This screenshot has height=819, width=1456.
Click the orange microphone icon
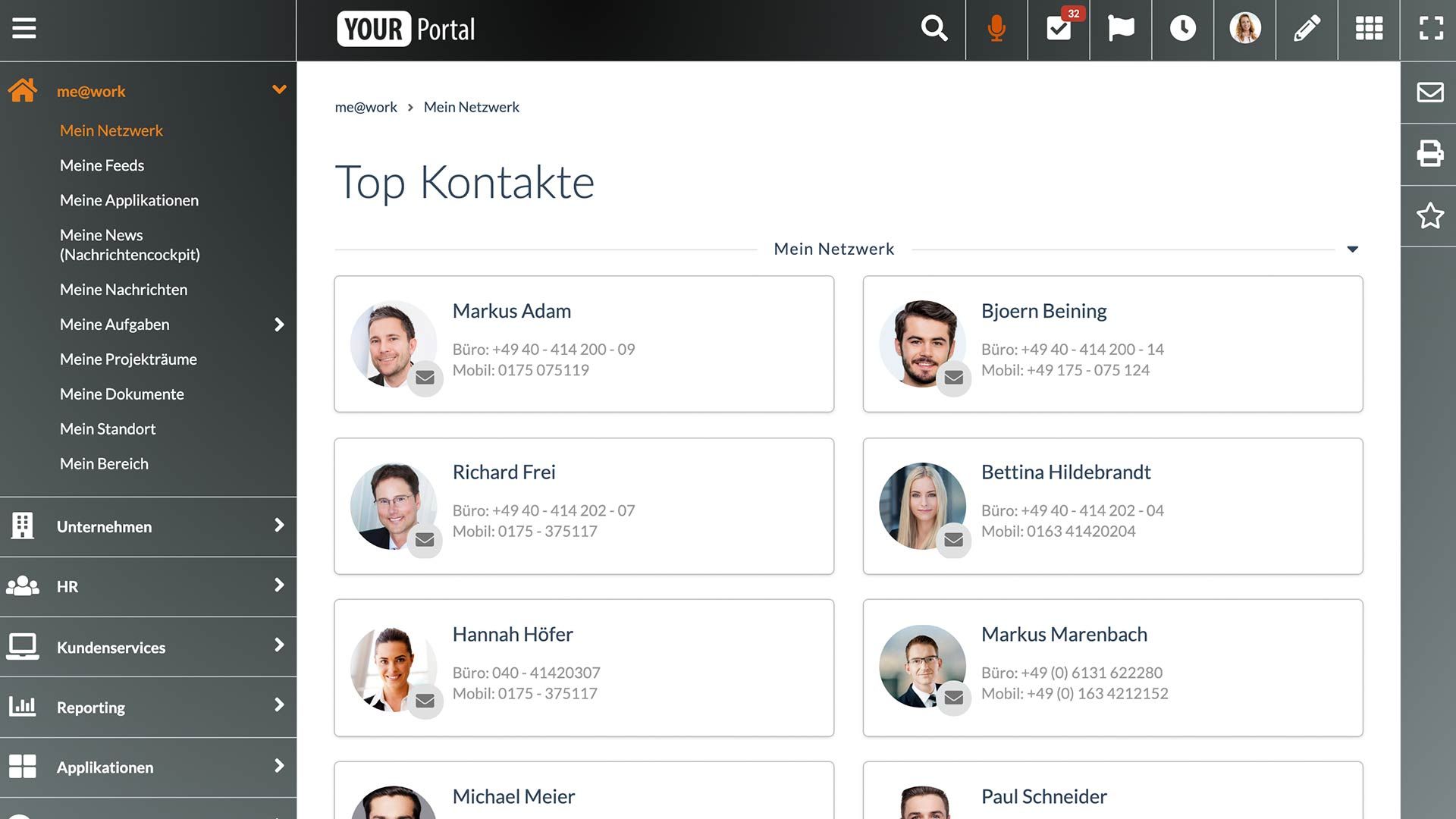(x=996, y=29)
